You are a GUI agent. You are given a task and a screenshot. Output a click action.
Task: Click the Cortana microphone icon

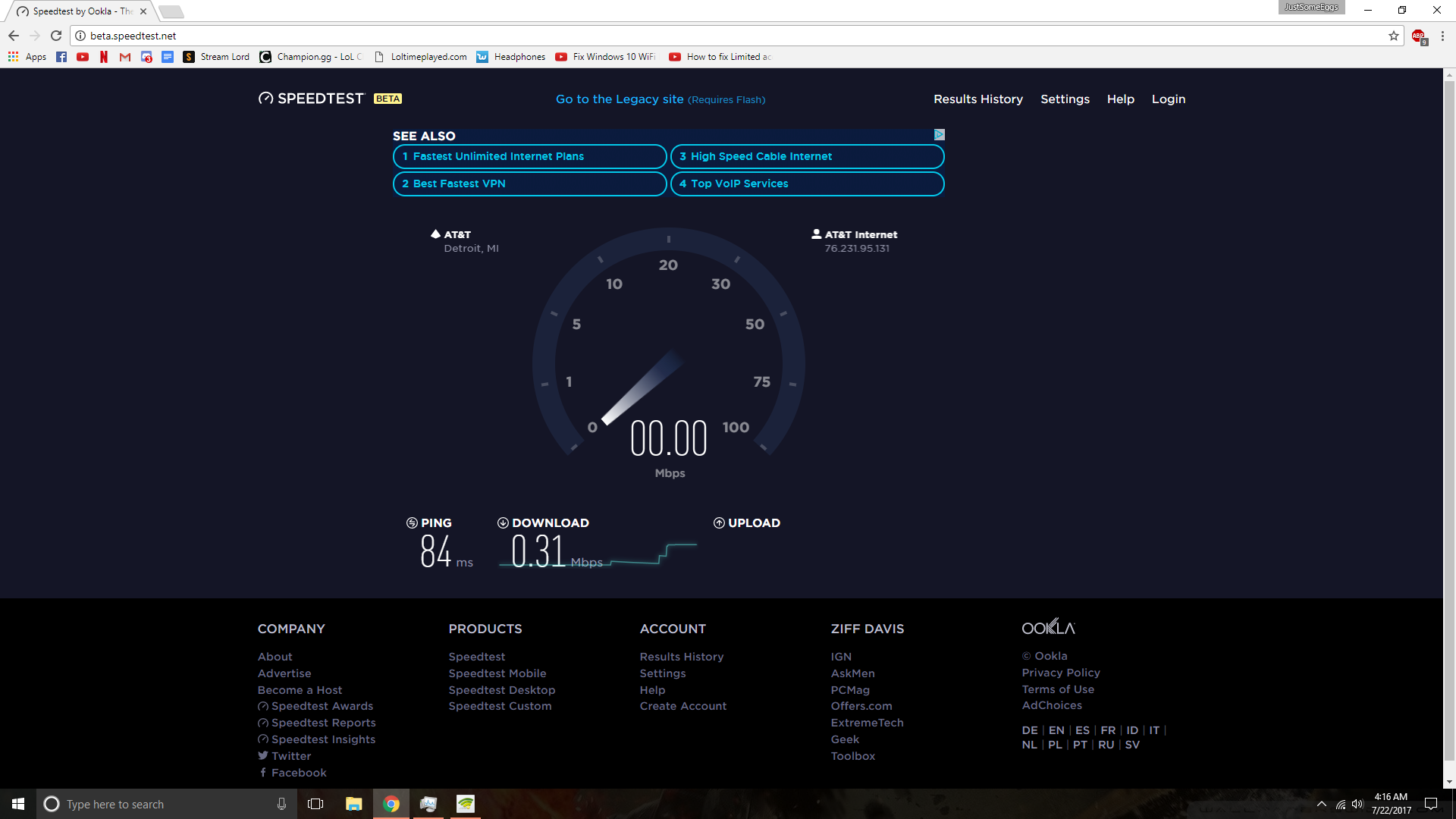(x=281, y=804)
